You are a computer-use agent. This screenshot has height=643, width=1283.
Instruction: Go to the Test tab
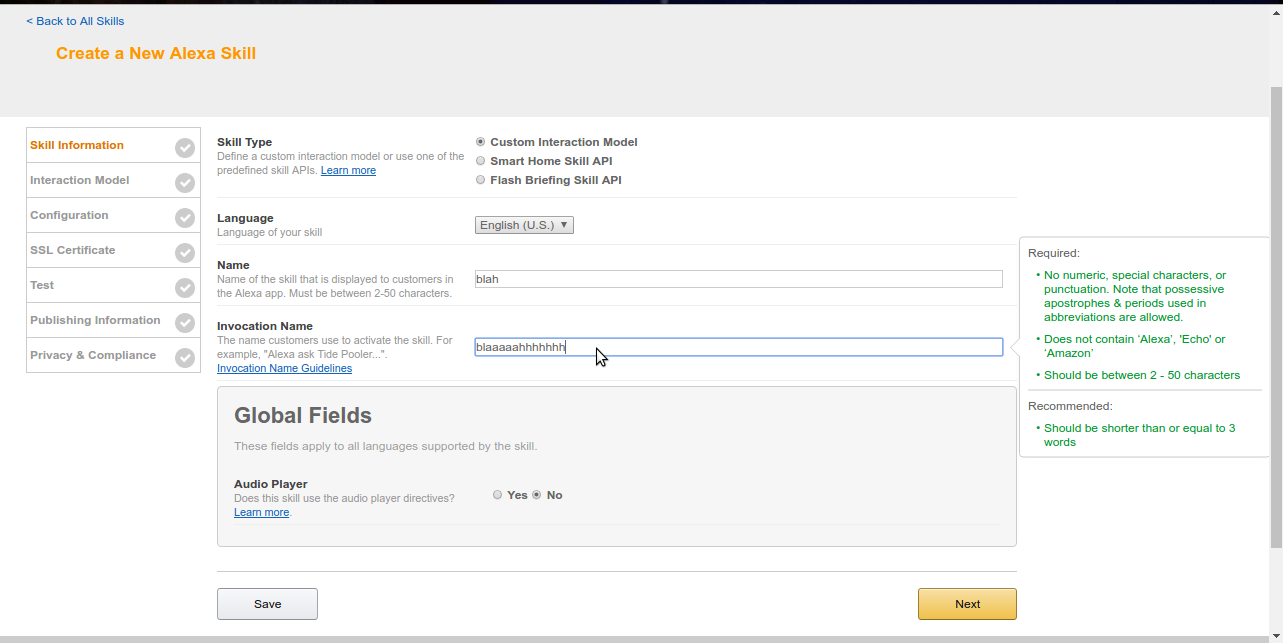[113, 285]
